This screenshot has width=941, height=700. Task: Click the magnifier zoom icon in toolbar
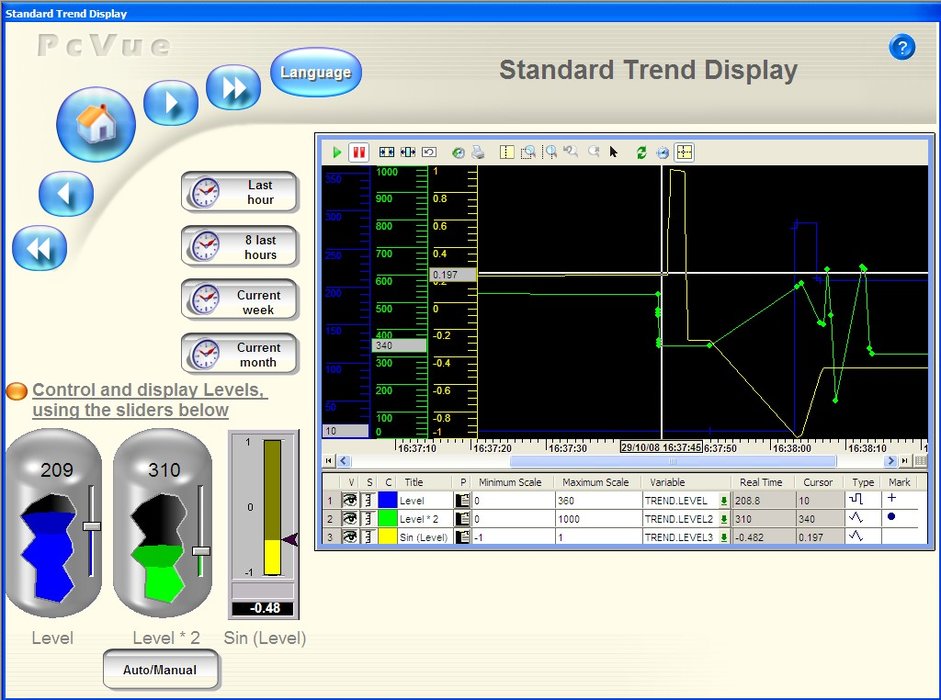550,153
